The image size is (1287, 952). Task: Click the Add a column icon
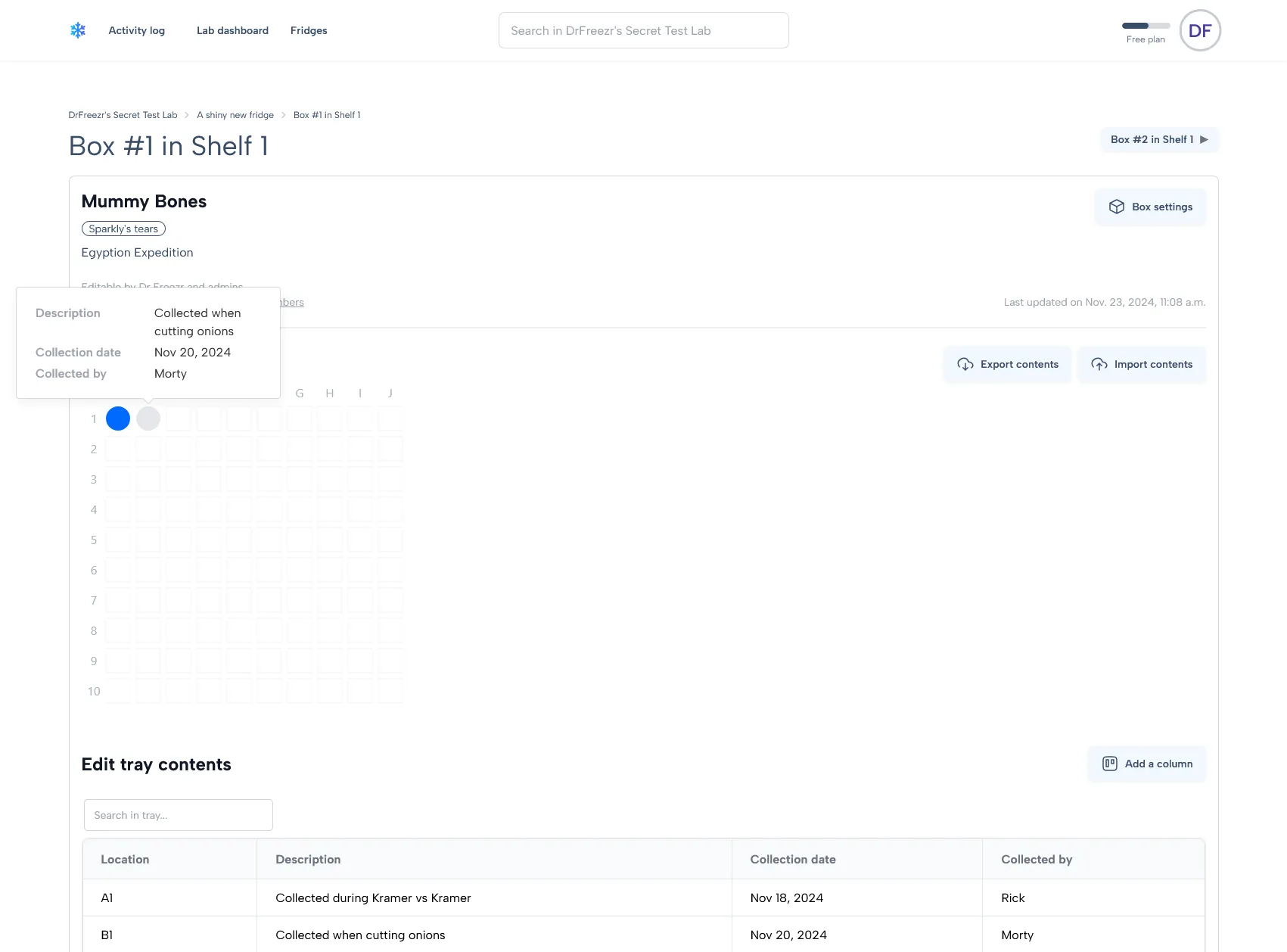(x=1111, y=764)
